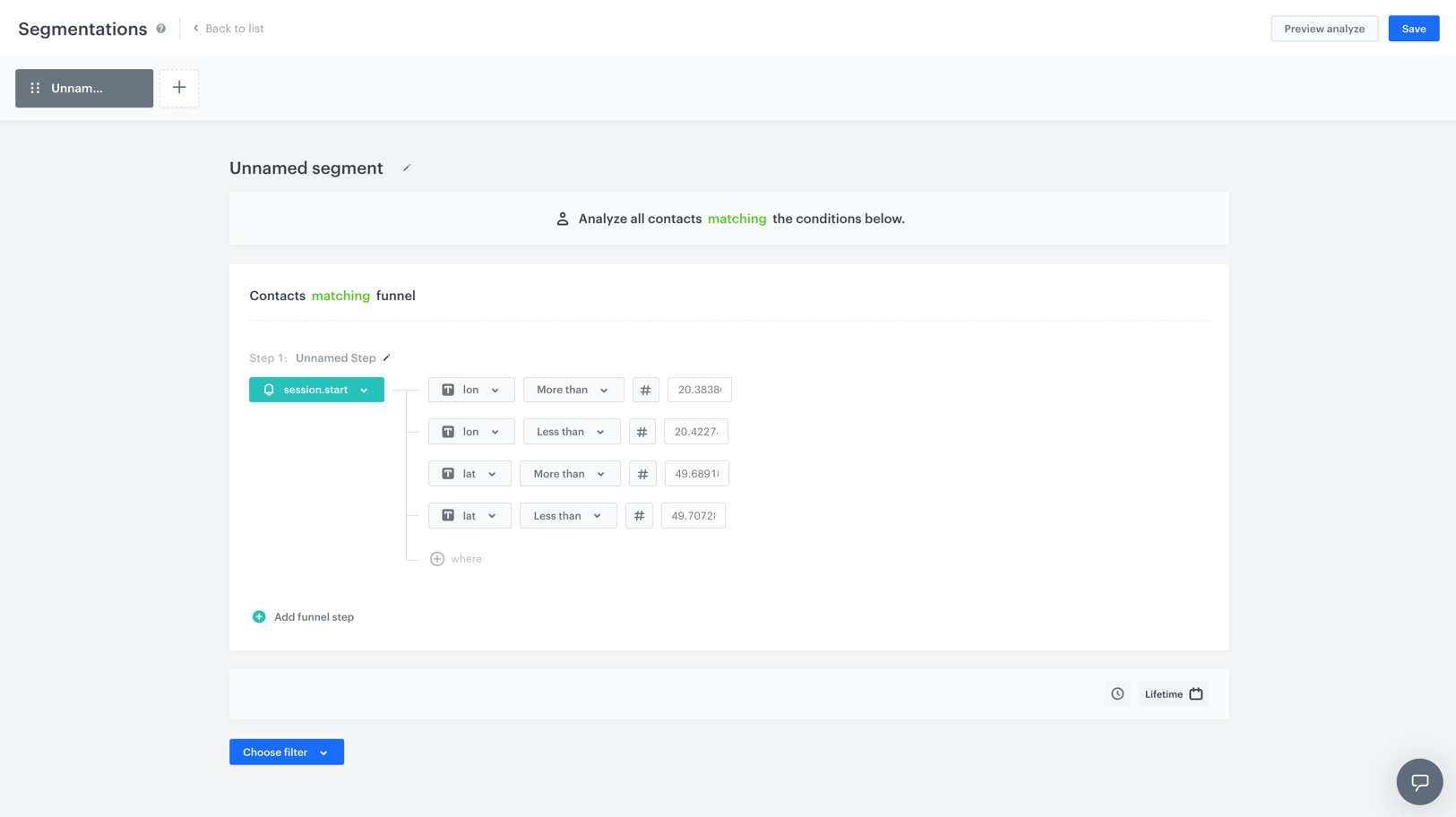This screenshot has height=817, width=1456.
Task: Go back to list
Action: click(228, 29)
